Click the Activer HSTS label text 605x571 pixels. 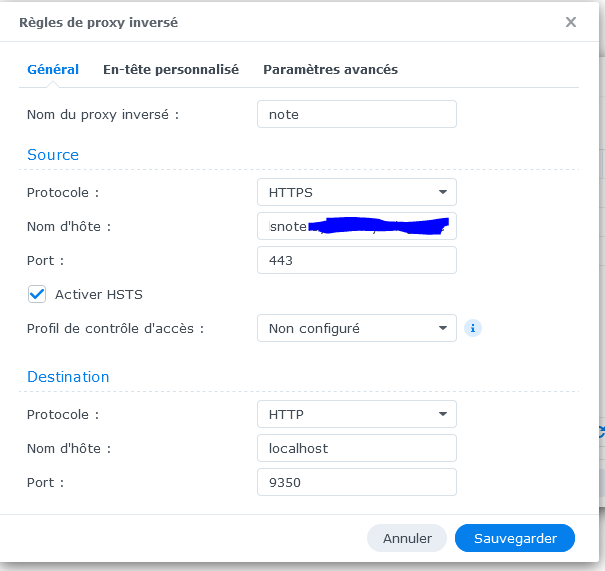tap(98, 294)
